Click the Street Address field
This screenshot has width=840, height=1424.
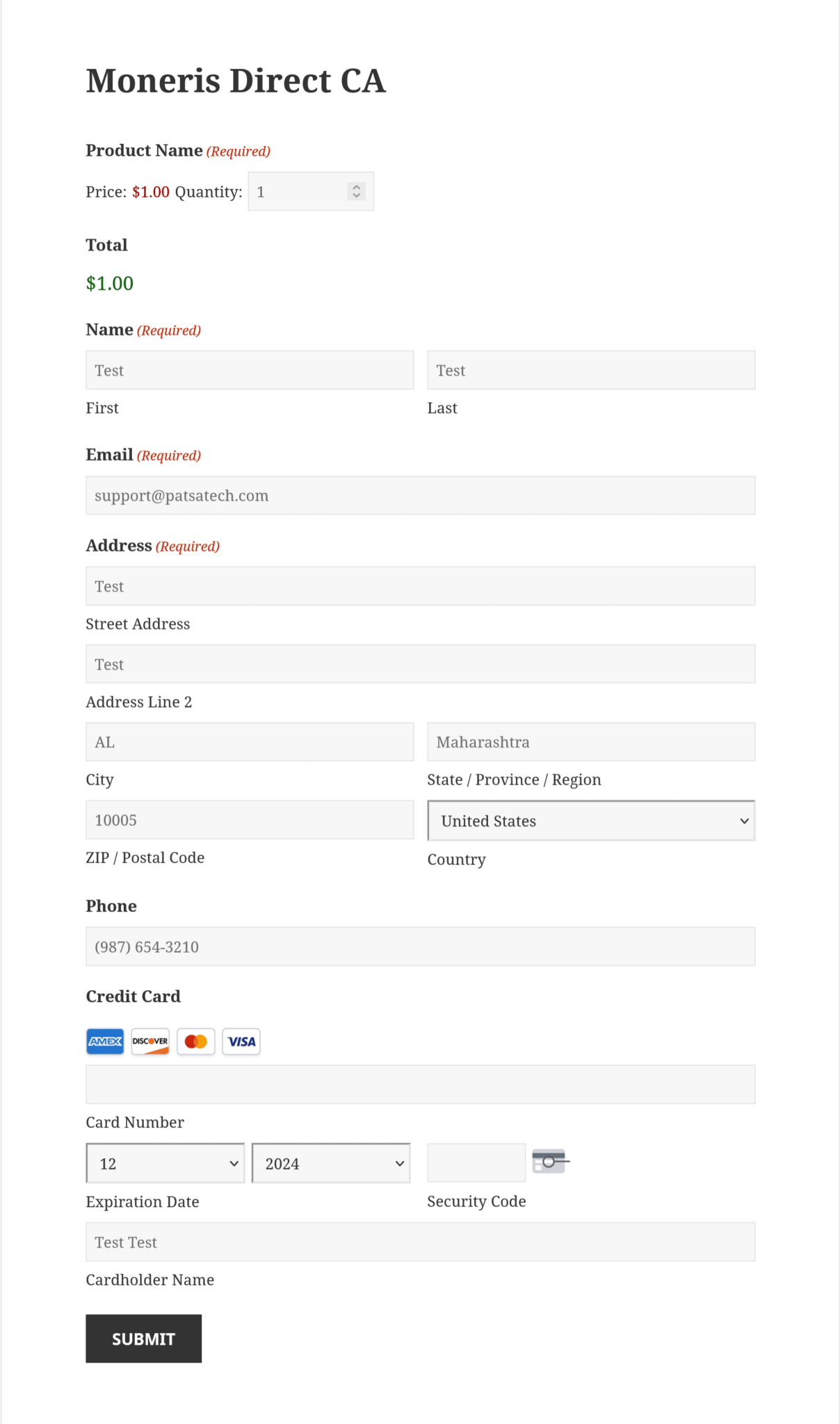[420, 585]
